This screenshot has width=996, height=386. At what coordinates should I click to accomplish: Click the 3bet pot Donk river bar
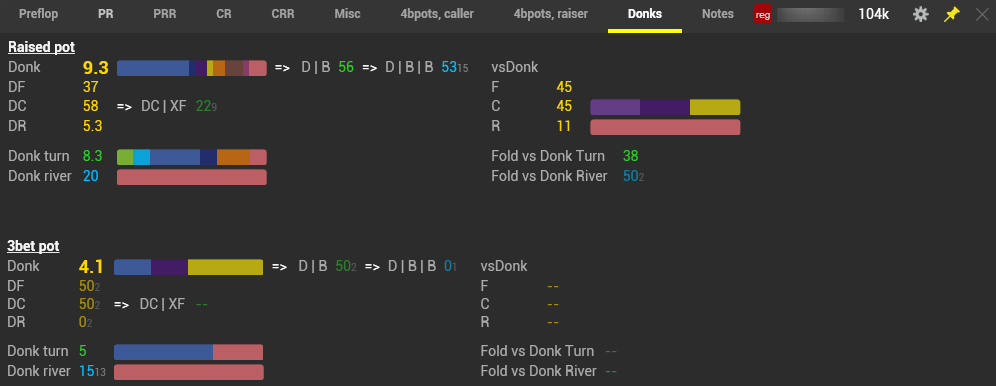click(x=189, y=372)
